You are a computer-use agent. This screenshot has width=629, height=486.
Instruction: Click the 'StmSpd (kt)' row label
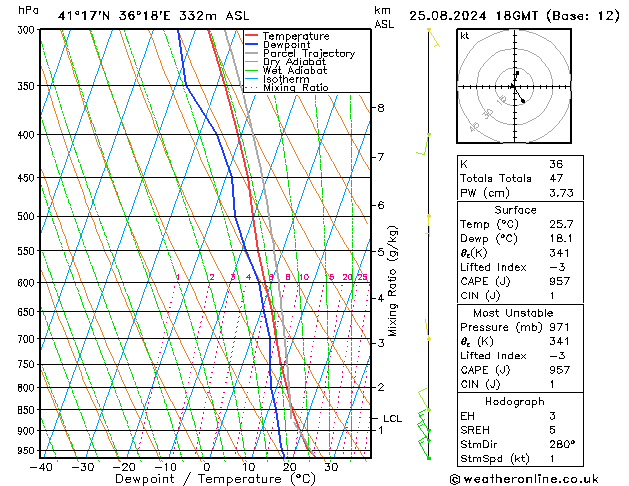495,459
